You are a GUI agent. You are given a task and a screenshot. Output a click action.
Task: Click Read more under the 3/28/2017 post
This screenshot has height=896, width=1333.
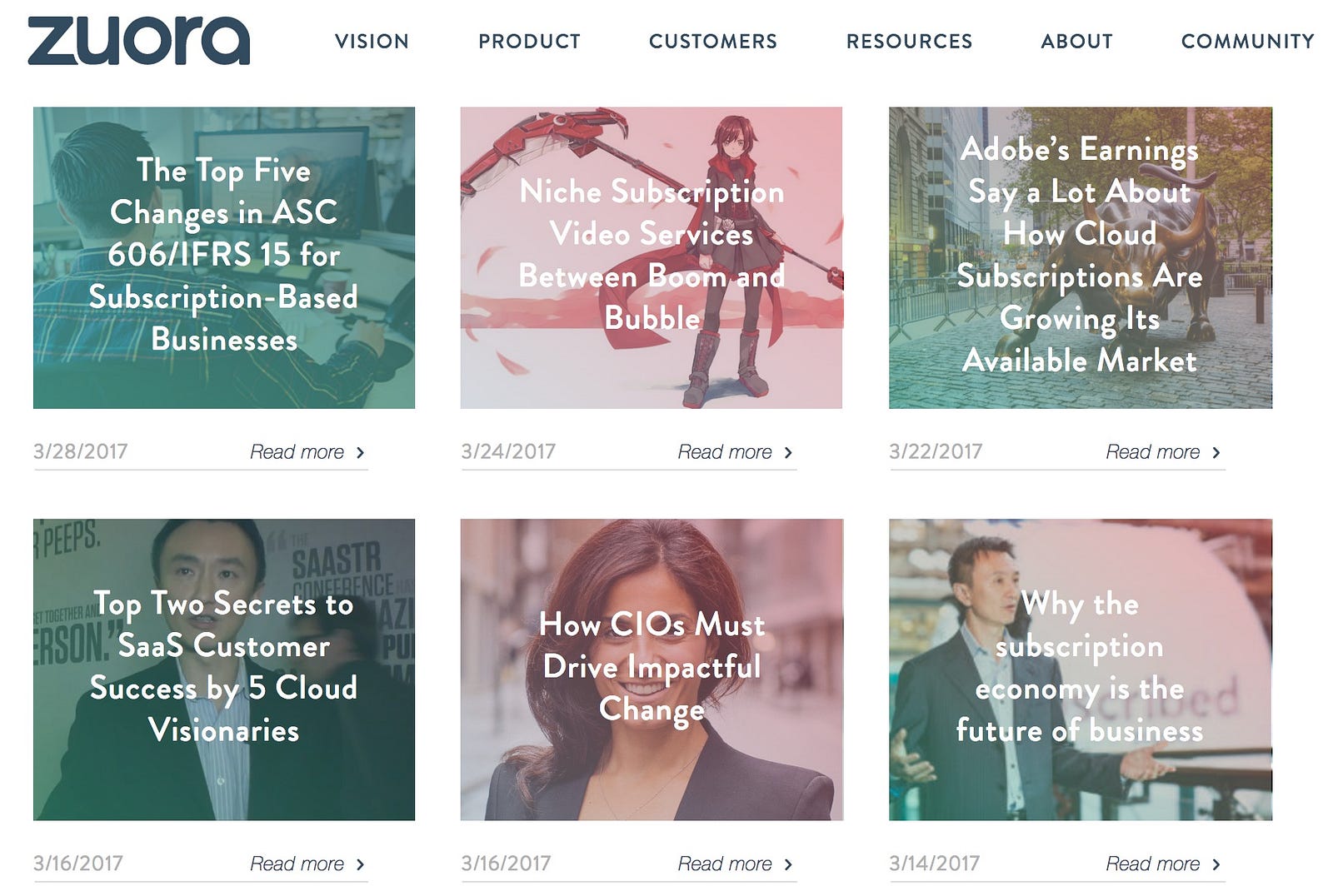pyautogui.click(x=297, y=452)
